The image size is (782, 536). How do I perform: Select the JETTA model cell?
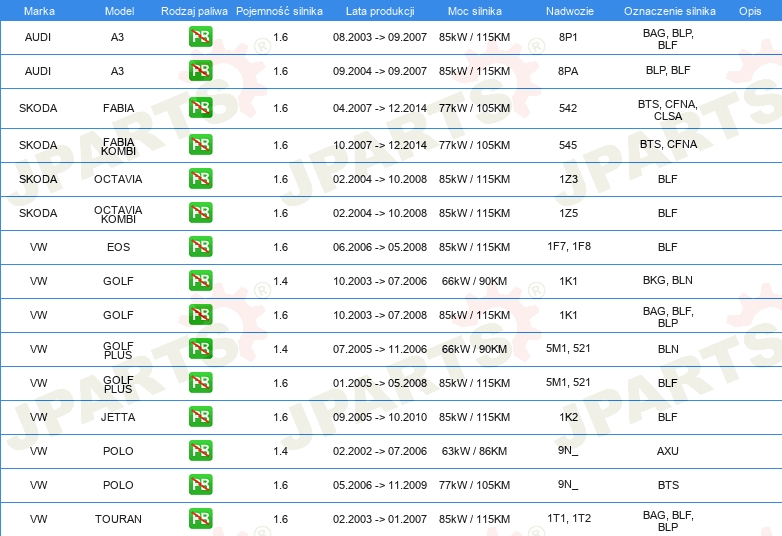(x=118, y=417)
